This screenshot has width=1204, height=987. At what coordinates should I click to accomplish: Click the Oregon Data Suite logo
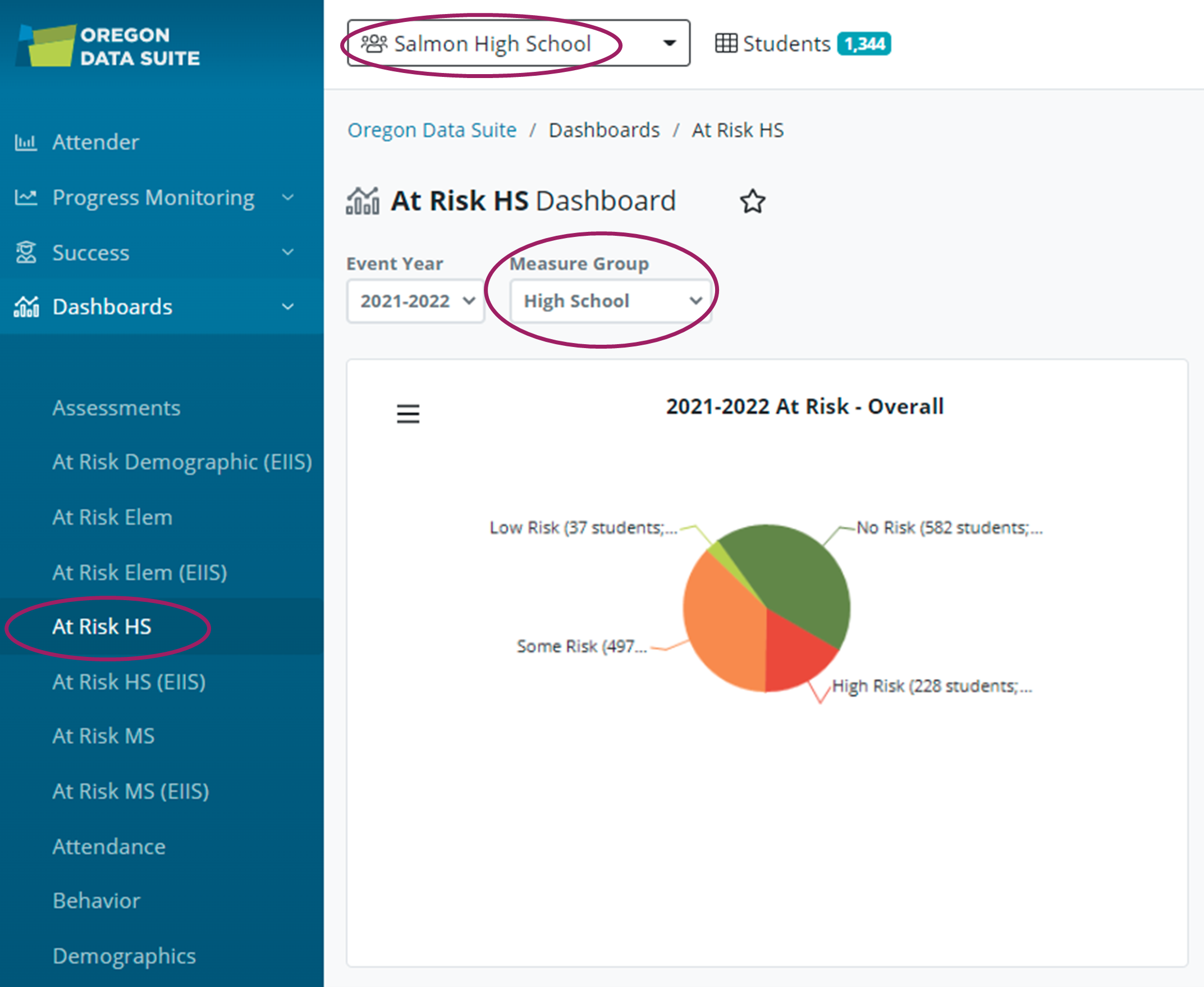coord(108,46)
